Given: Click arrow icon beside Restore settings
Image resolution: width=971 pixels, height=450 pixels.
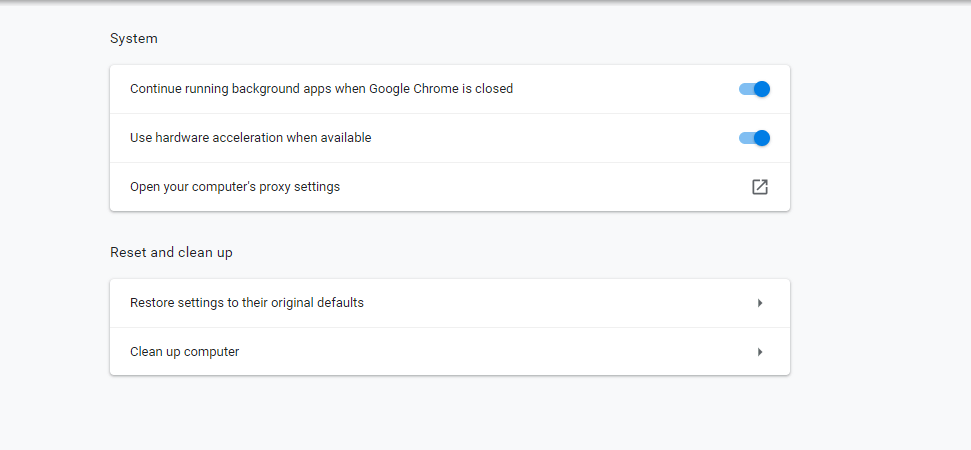Looking at the screenshot, I should 760,303.
